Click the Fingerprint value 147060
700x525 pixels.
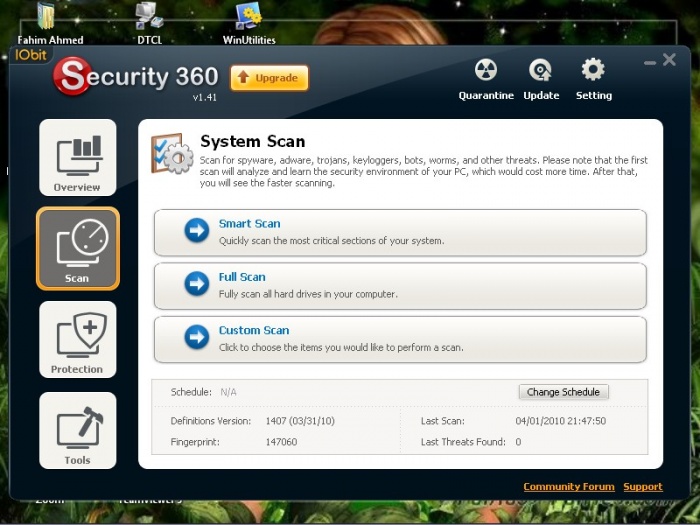coord(281,442)
